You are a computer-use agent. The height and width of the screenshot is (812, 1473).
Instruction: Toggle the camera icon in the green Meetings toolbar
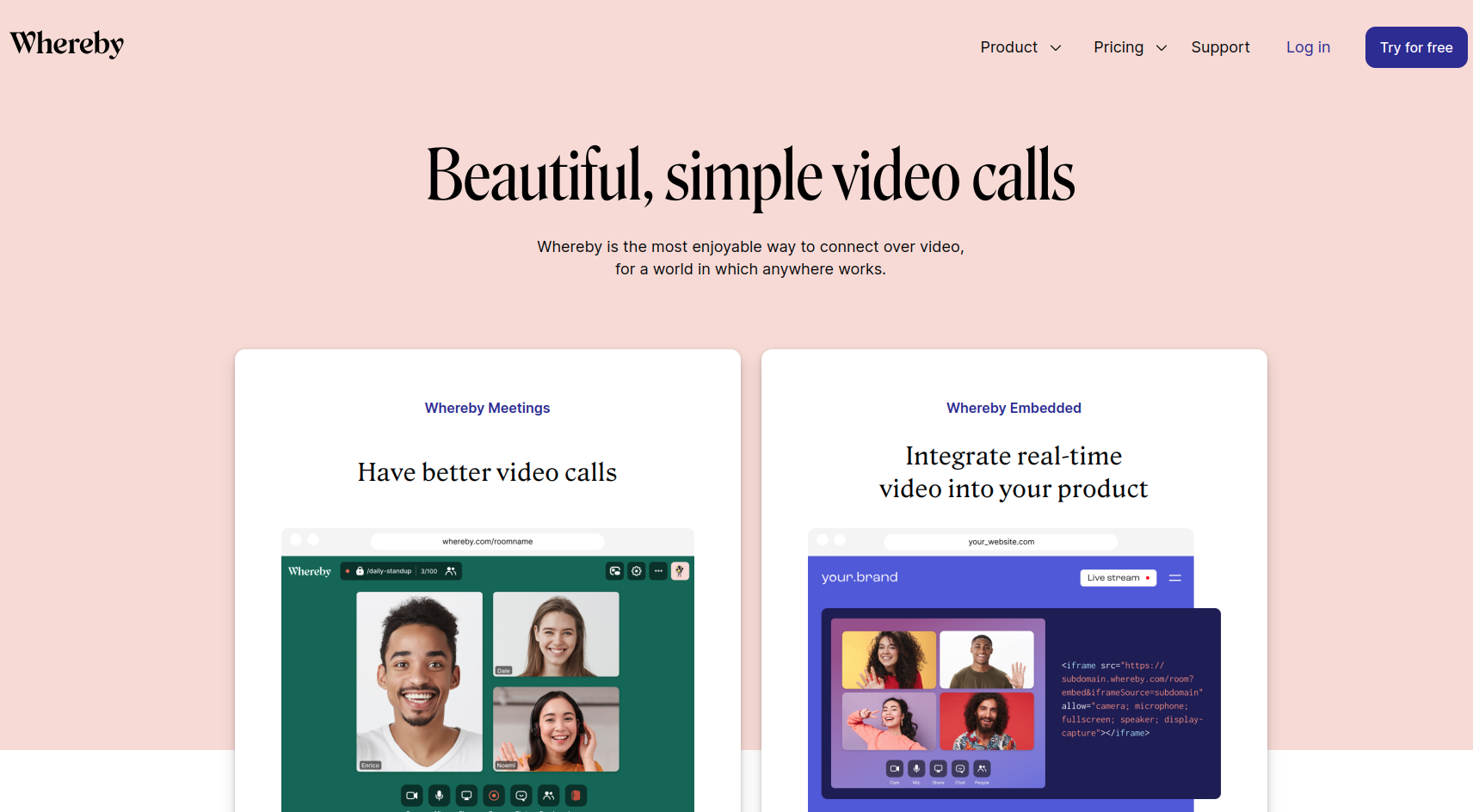pyautogui.click(x=412, y=796)
